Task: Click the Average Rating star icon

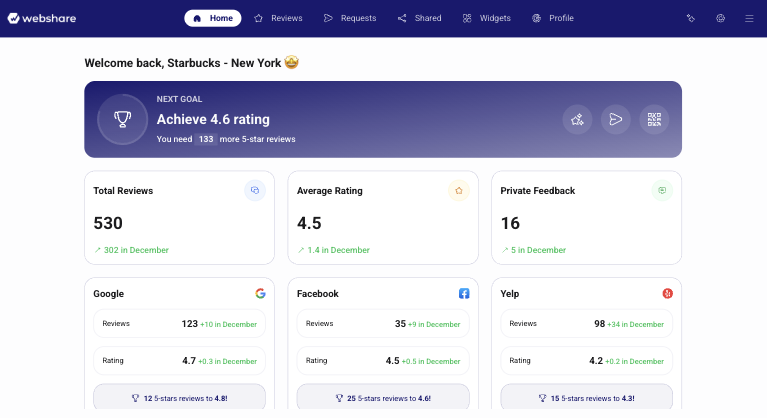Action: (459, 190)
